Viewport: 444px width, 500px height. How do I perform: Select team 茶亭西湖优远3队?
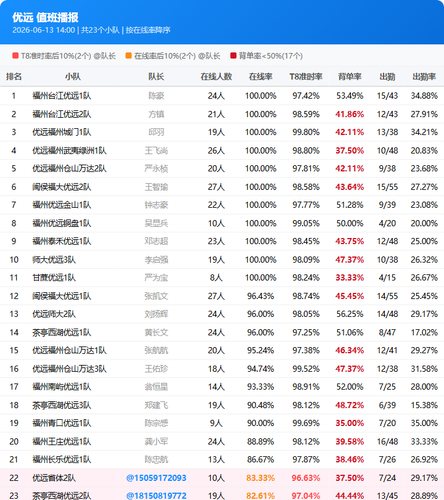(x=62, y=405)
